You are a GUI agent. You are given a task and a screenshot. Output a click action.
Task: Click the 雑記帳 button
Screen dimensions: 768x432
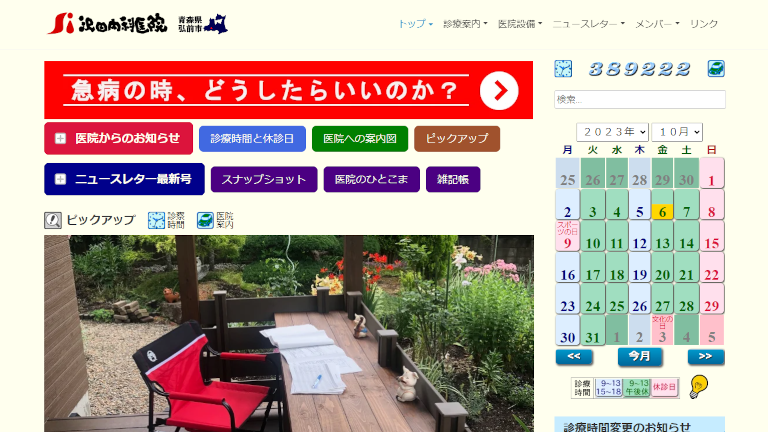point(453,179)
